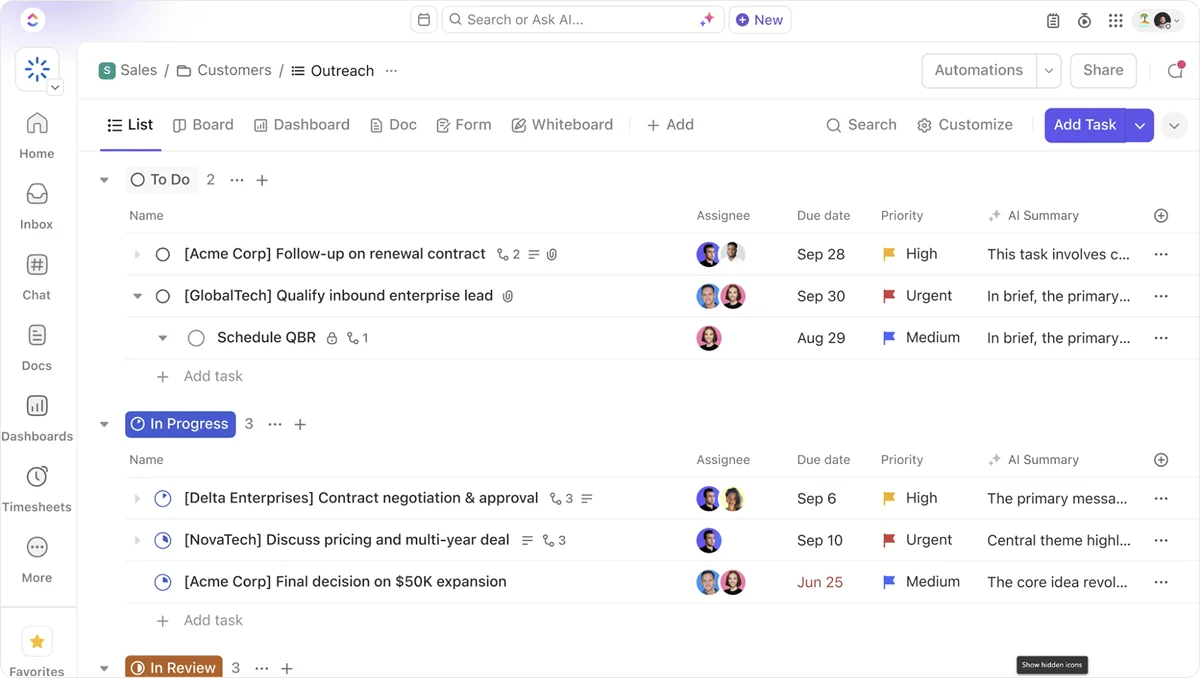Switch to the Form tab
The height and width of the screenshot is (678, 1200).
point(464,125)
